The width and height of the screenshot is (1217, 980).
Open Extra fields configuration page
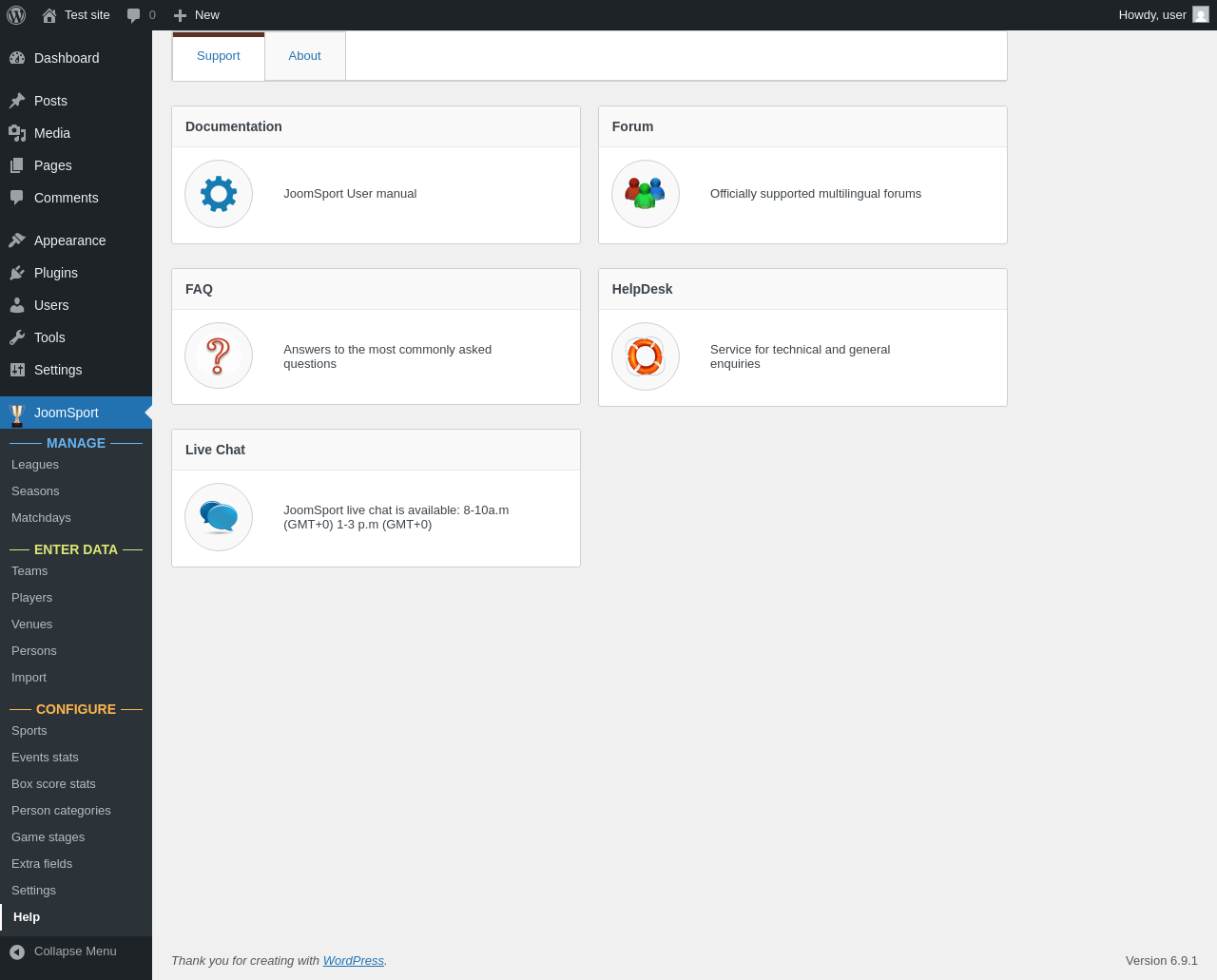pos(42,864)
